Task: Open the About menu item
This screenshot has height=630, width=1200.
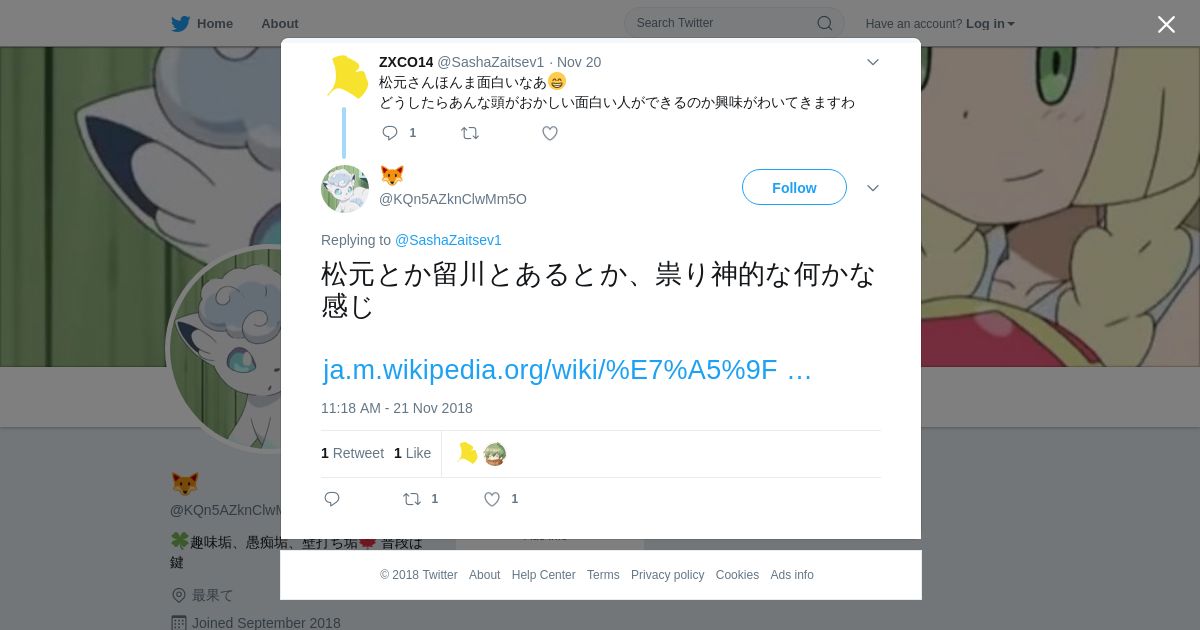Action: [280, 24]
